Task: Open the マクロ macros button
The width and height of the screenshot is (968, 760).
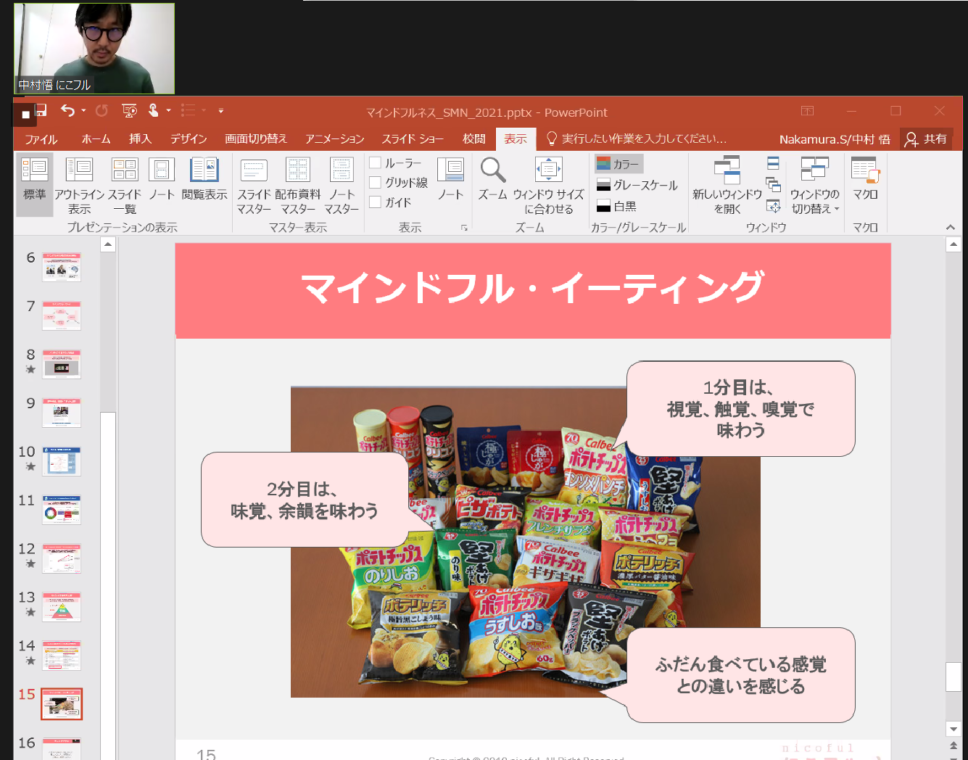Action: click(x=865, y=179)
